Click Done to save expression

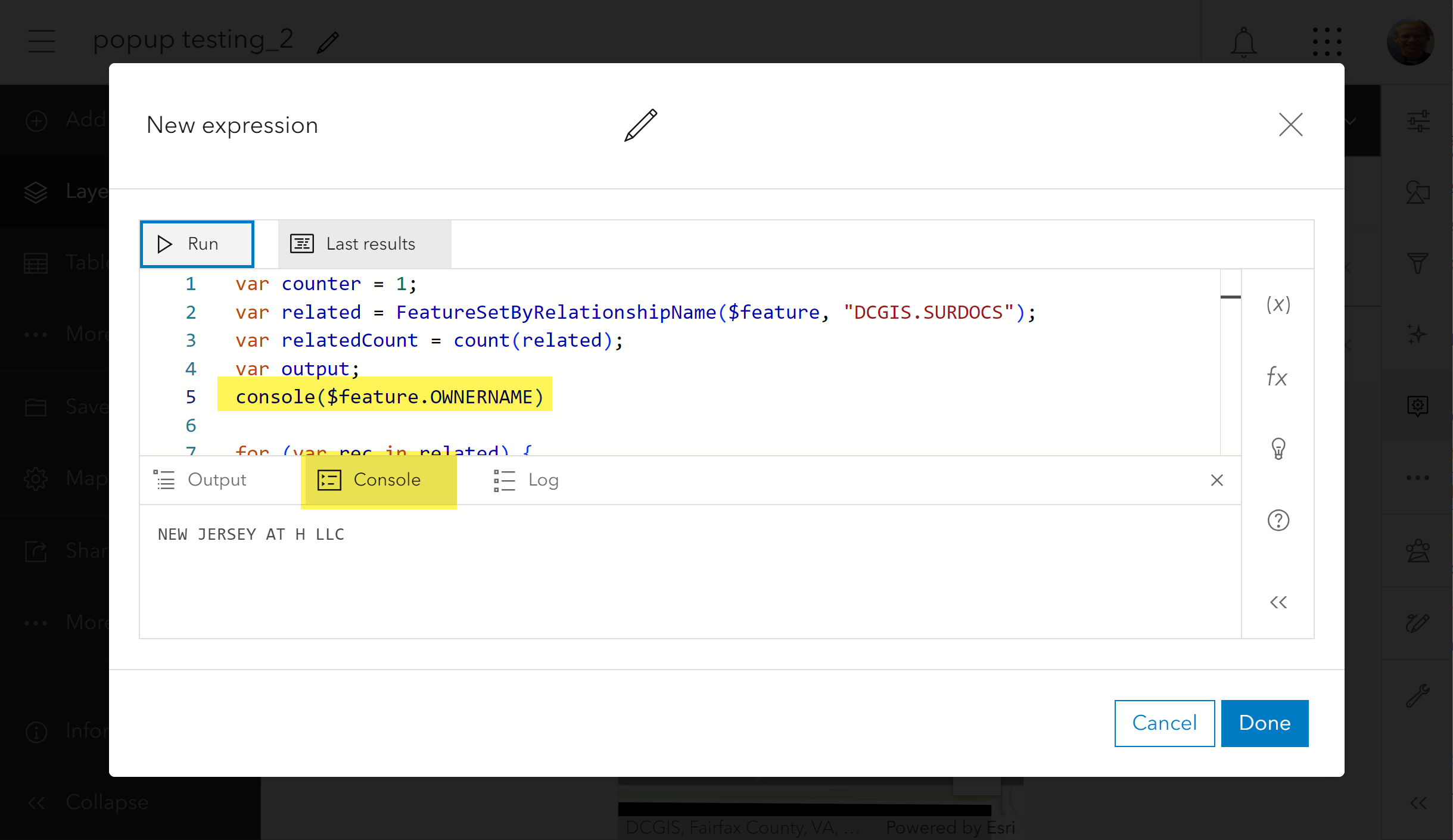coord(1264,723)
